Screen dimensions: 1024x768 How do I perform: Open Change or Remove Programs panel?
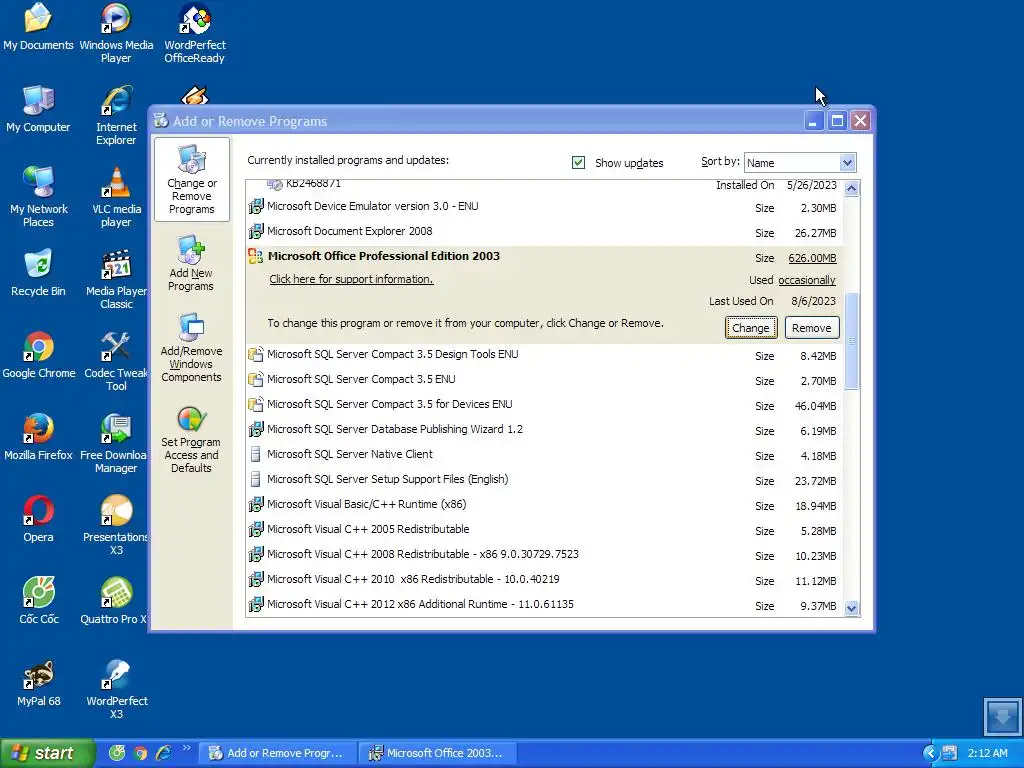point(191,180)
